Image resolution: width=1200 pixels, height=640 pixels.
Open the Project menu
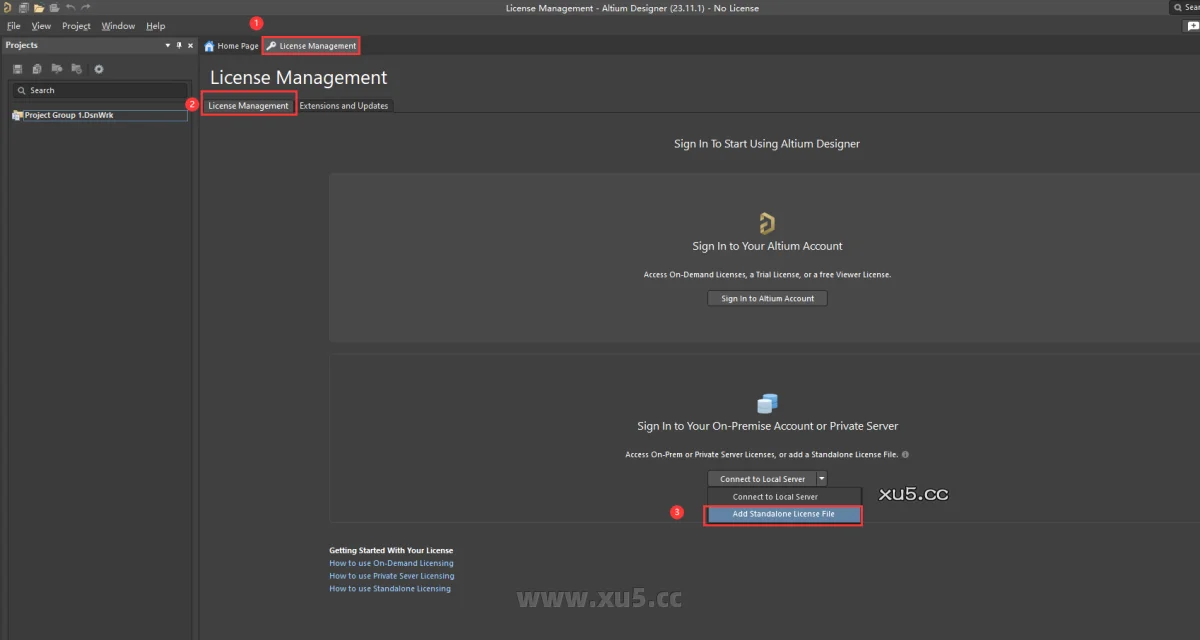(x=76, y=26)
